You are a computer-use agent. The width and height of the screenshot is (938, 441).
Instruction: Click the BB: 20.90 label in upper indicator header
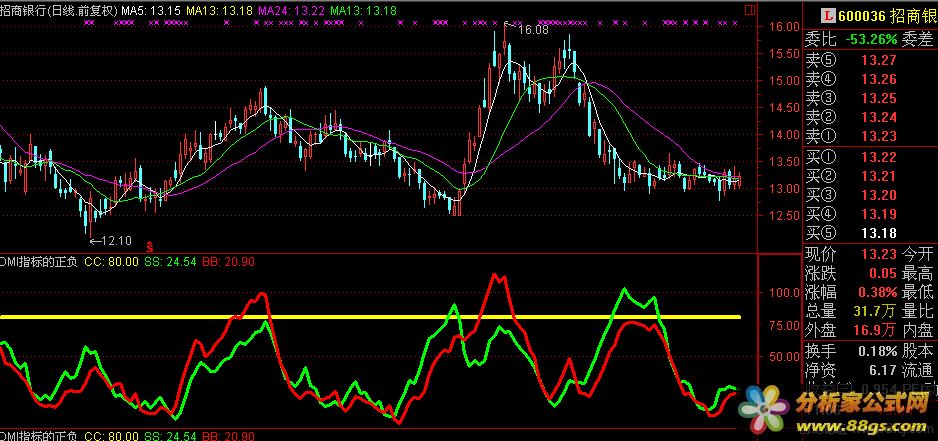[229, 262]
